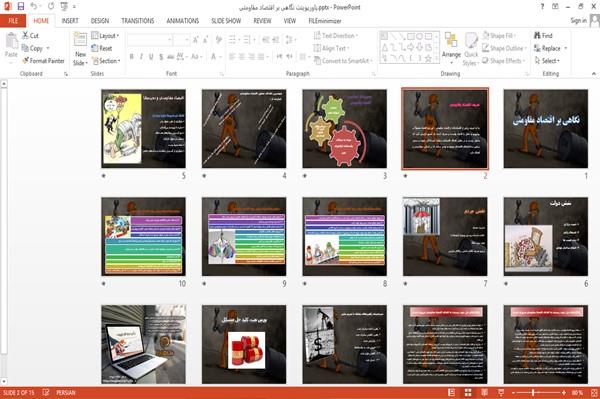Select slide 7 umbrella thumbnail
This screenshot has height=399, width=600.
[445, 236]
